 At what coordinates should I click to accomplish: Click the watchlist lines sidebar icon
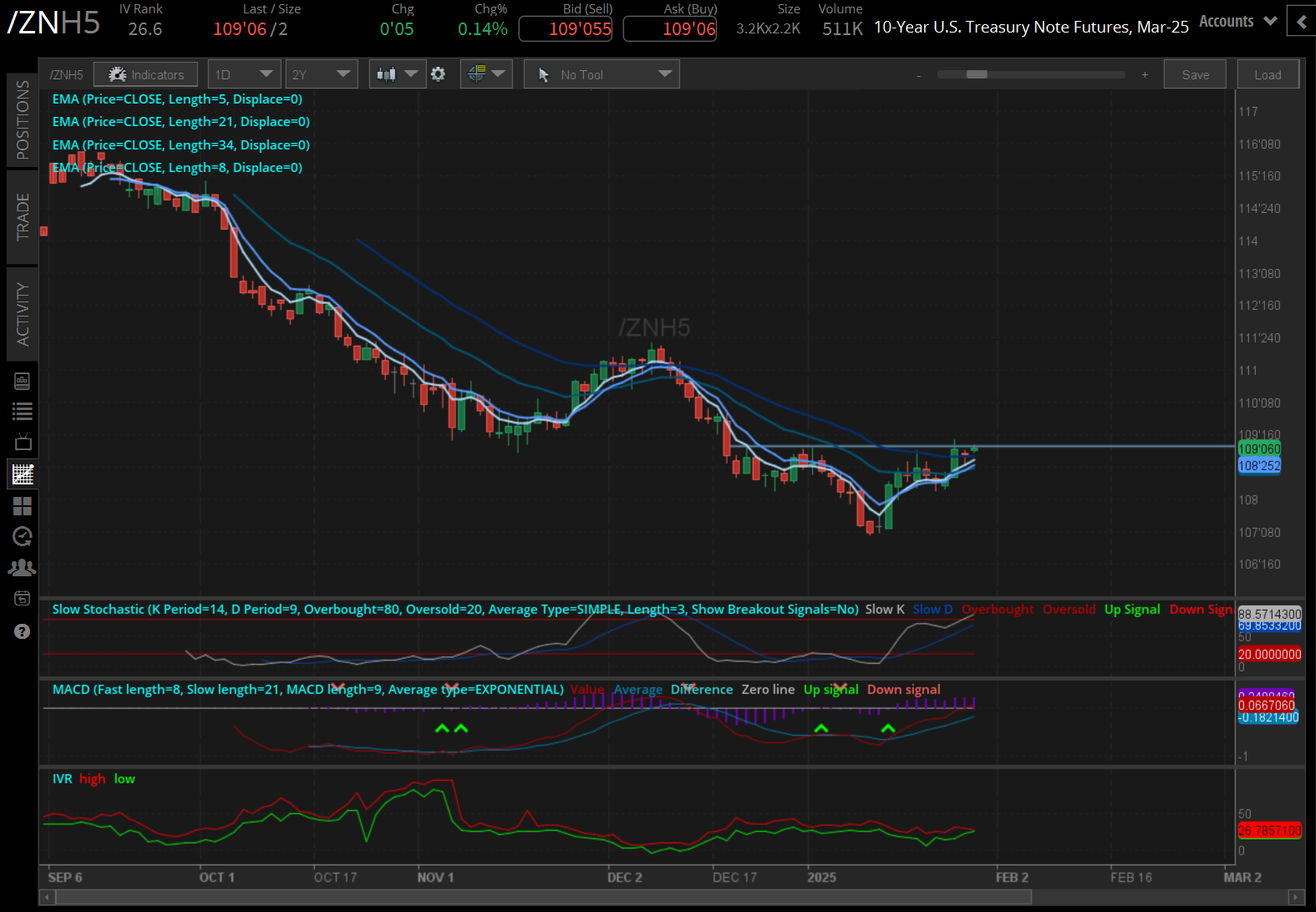[23, 411]
